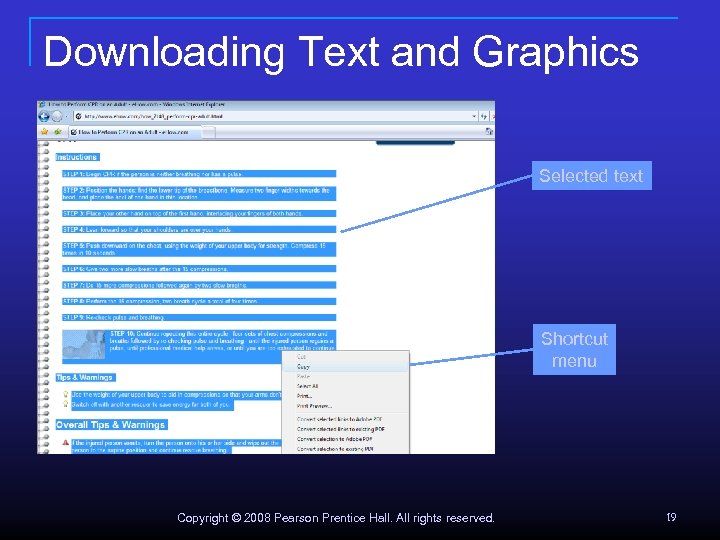This screenshot has height=540, width=720.
Task: Choose Convert selected links to existing PDF
Action: tap(345, 429)
